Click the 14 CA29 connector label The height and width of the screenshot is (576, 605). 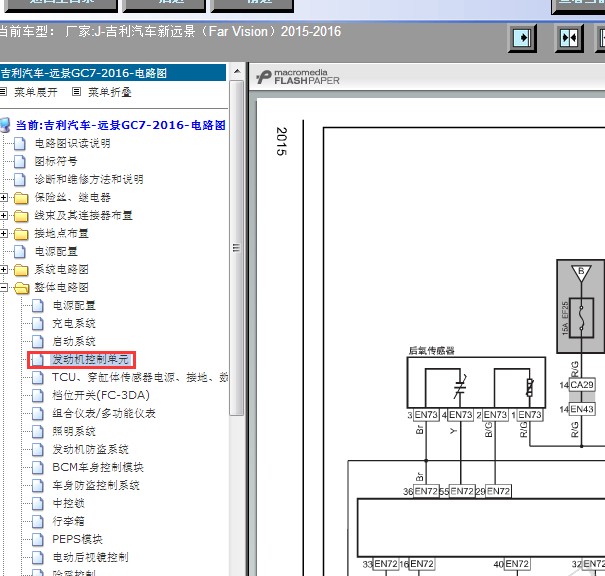(577, 385)
